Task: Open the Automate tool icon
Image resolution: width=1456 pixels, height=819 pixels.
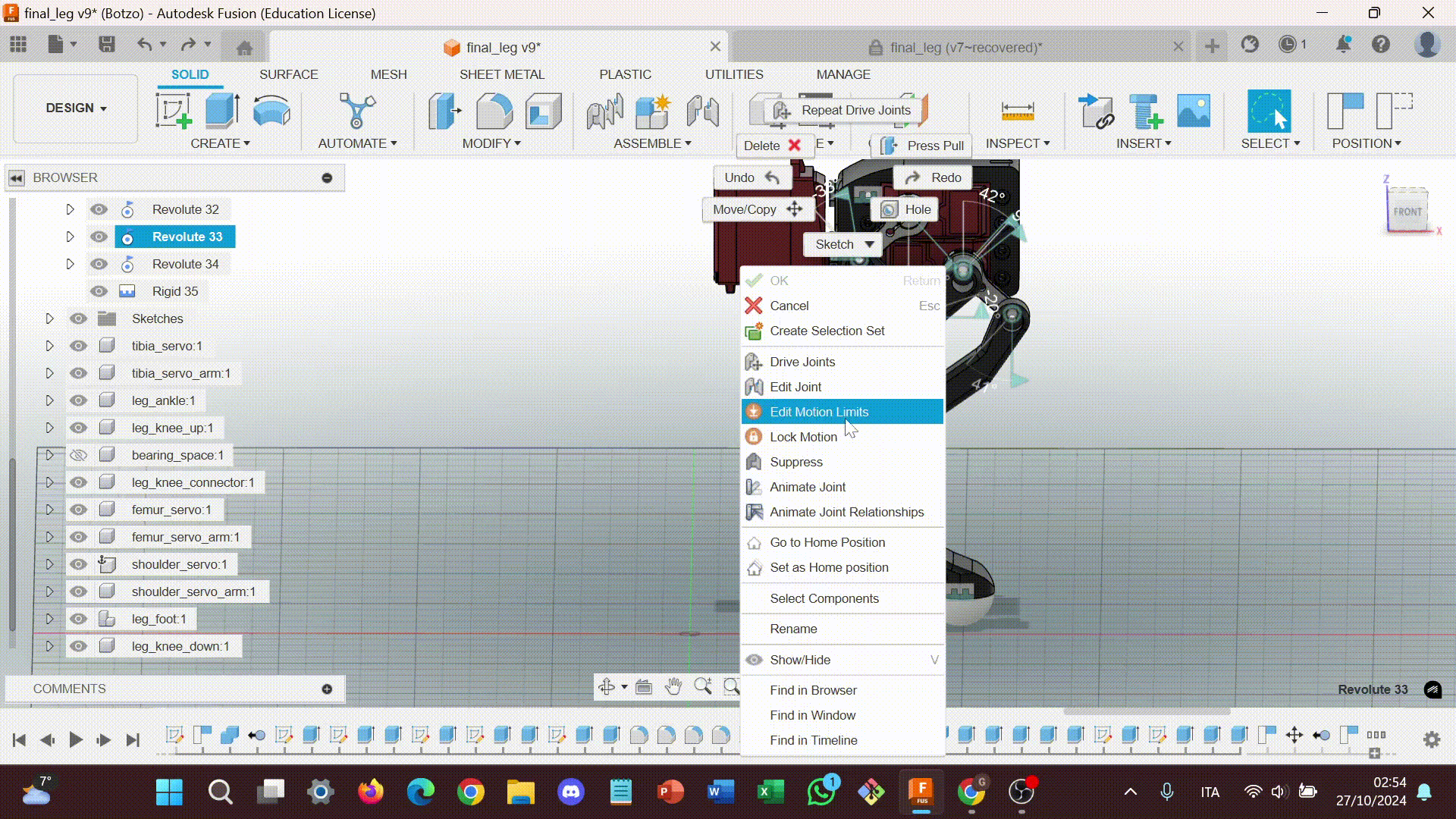Action: [356, 111]
